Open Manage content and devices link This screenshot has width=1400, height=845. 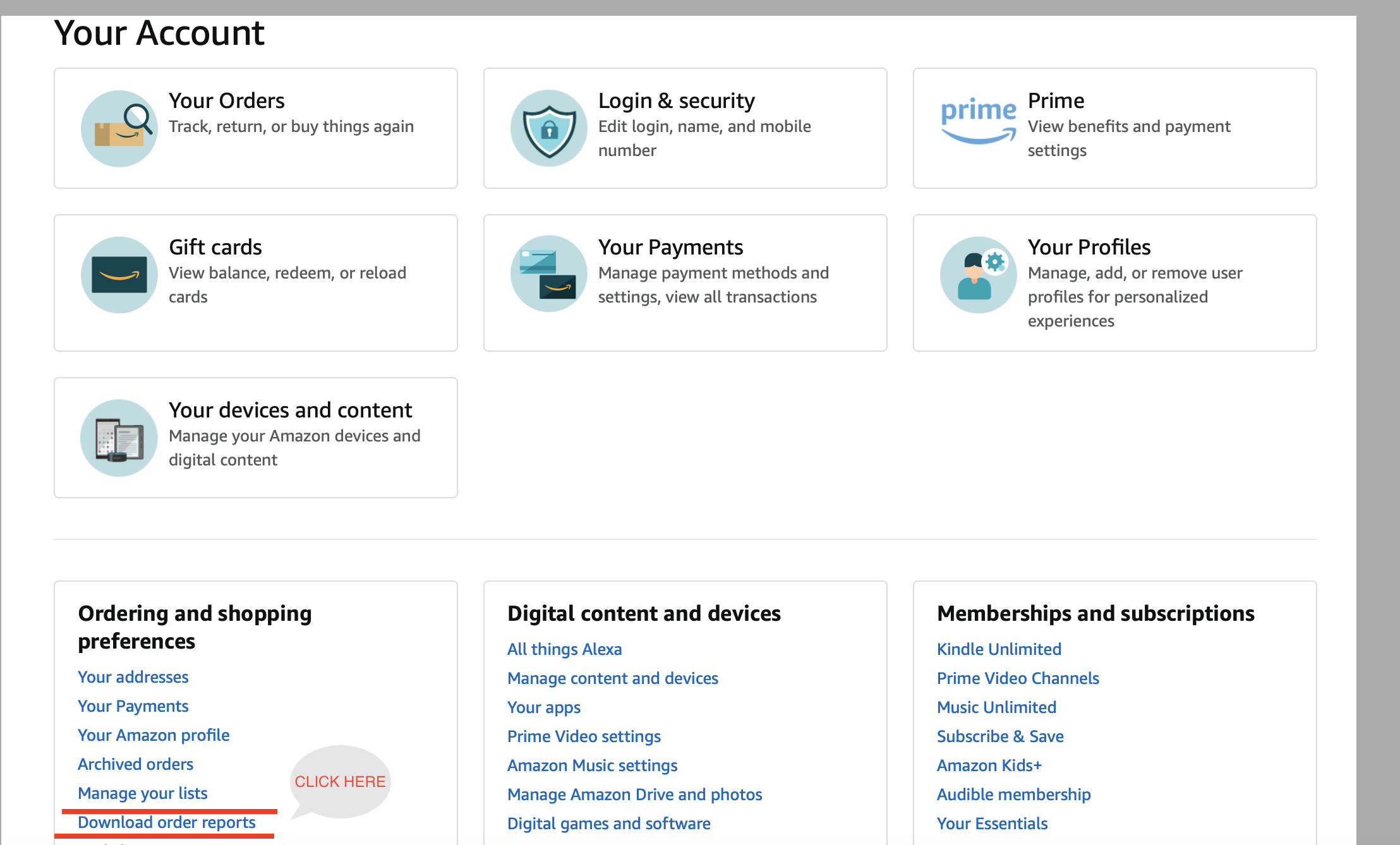point(613,678)
